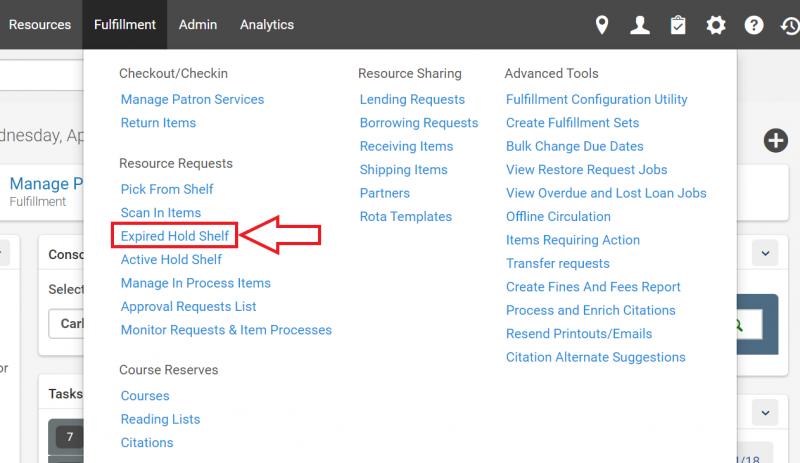Click Create Fines And Fees Report

(593, 287)
